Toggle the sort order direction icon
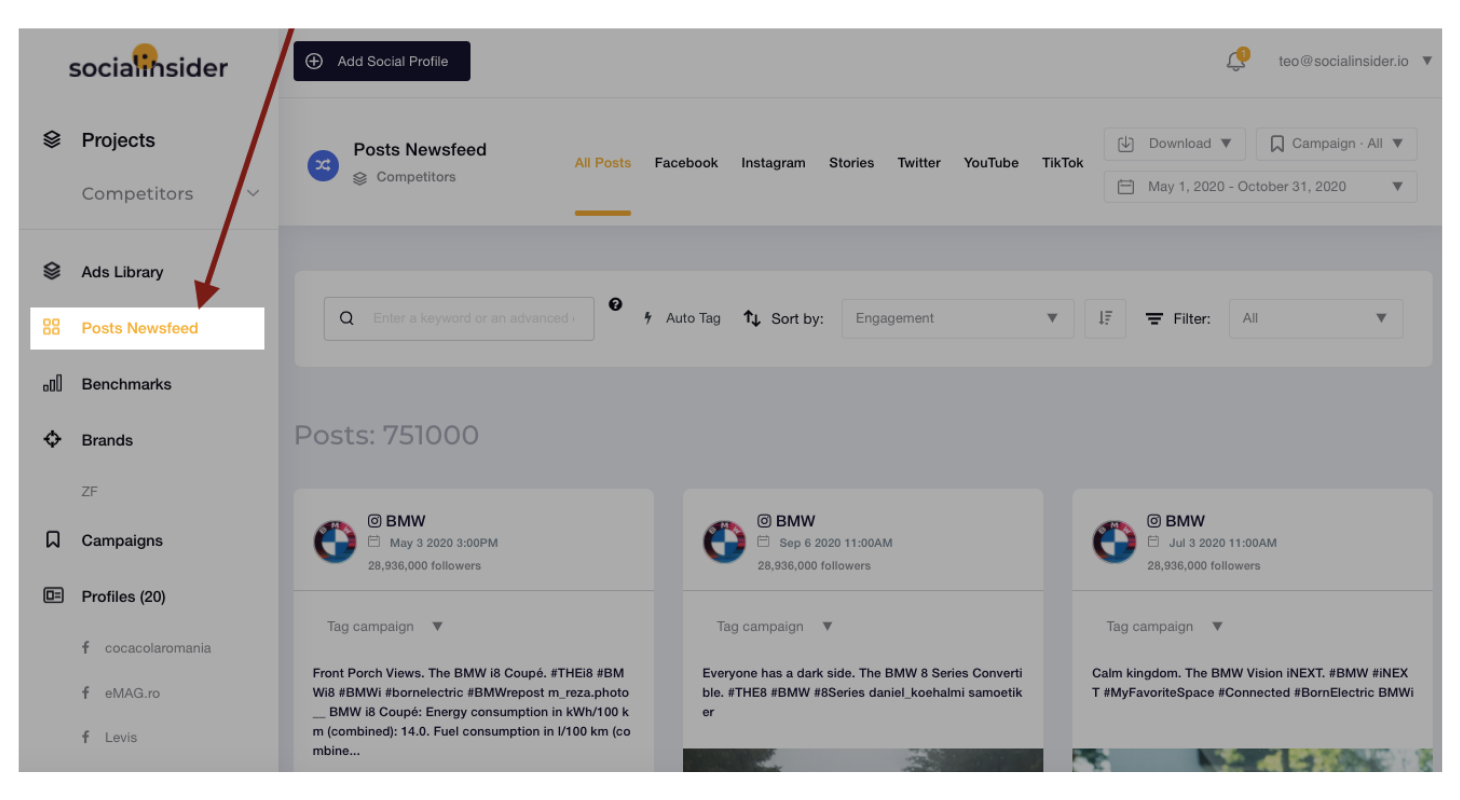 1105,318
